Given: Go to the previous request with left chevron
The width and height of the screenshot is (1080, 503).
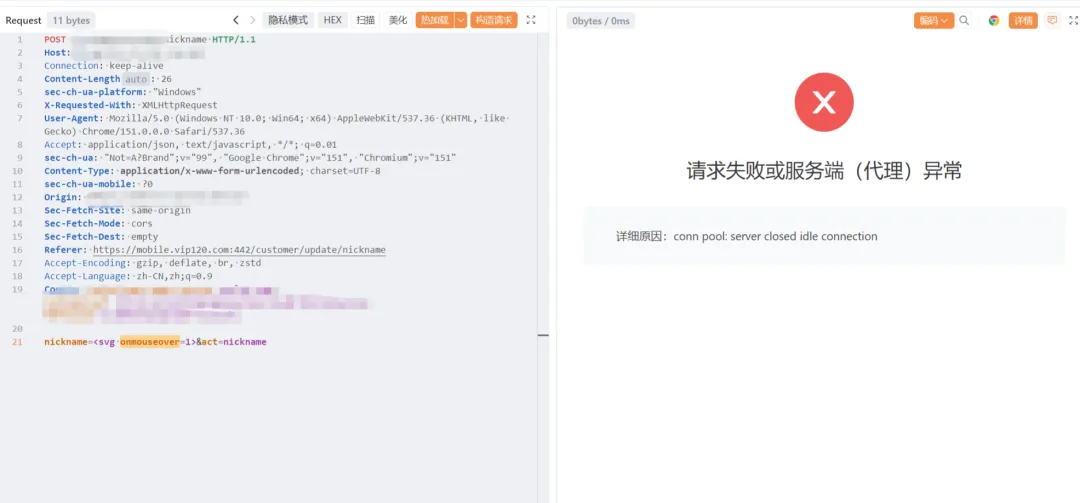Looking at the screenshot, I should [236, 20].
